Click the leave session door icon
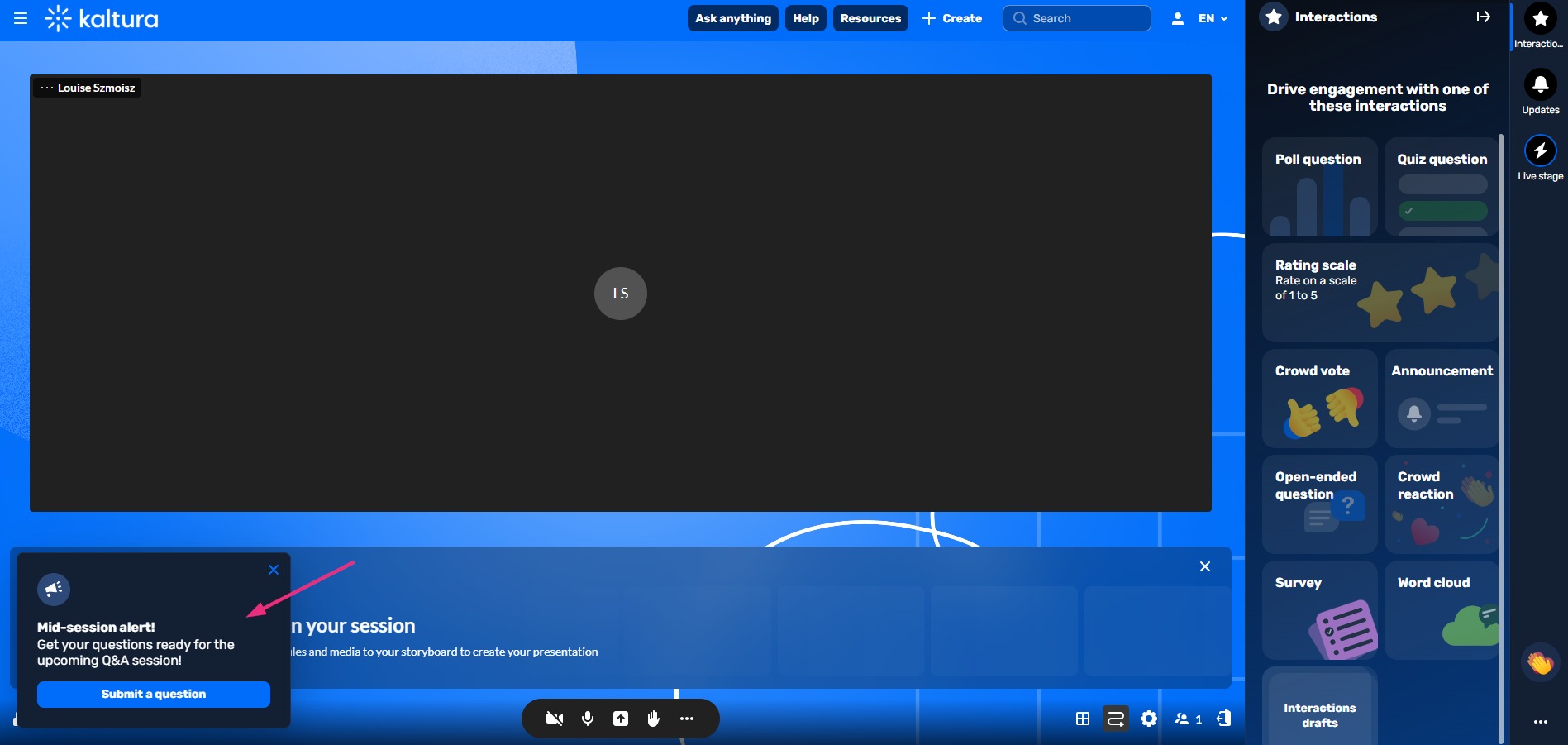The width and height of the screenshot is (1568, 745). pos(1224,719)
